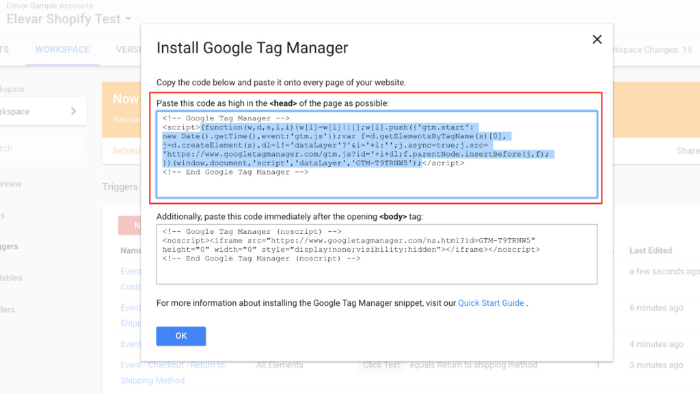Click the Click Text filter chip in row
This screenshot has width=700, height=394.
coord(381,365)
